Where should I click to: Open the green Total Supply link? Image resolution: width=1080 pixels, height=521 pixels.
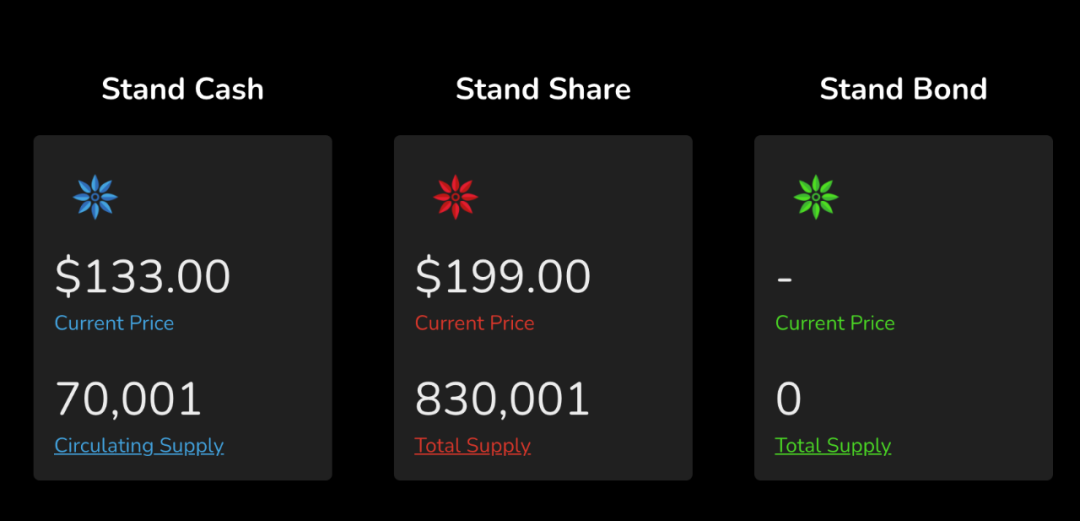(833, 446)
